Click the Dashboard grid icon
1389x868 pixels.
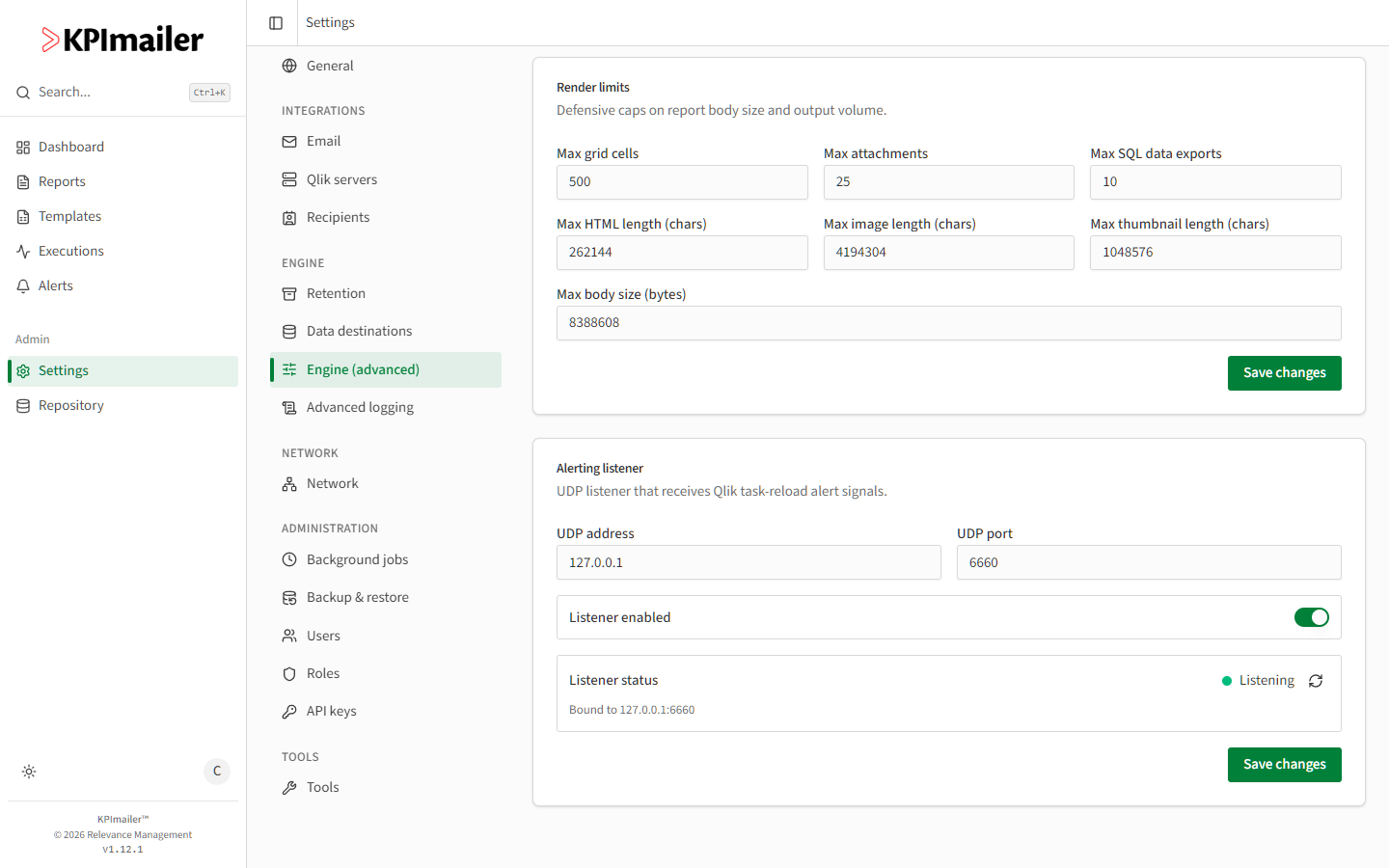(x=23, y=148)
